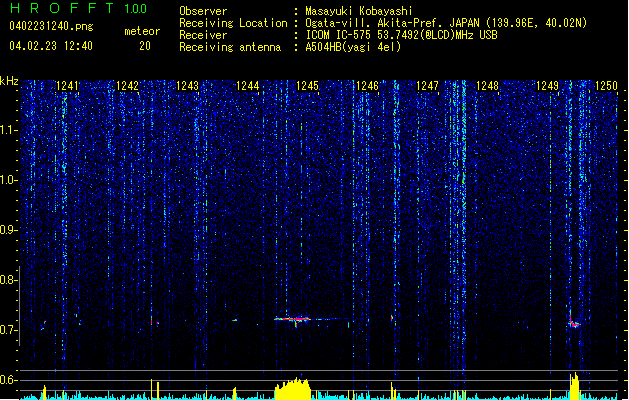Select antenna text A504HB(yagi 4el)
629x400 pixels.
tap(353, 47)
